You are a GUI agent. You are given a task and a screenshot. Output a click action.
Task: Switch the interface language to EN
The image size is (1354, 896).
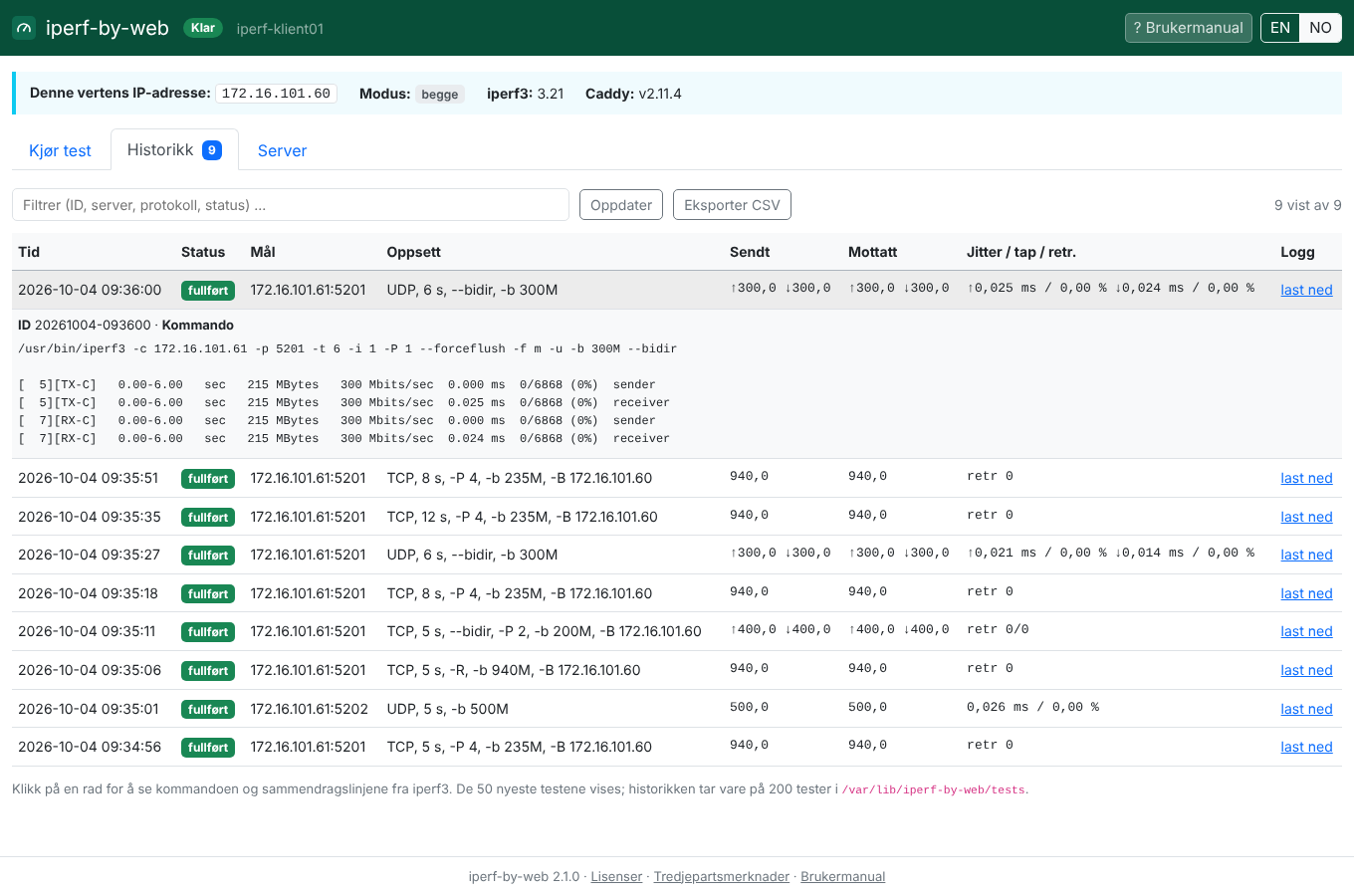1280,28
